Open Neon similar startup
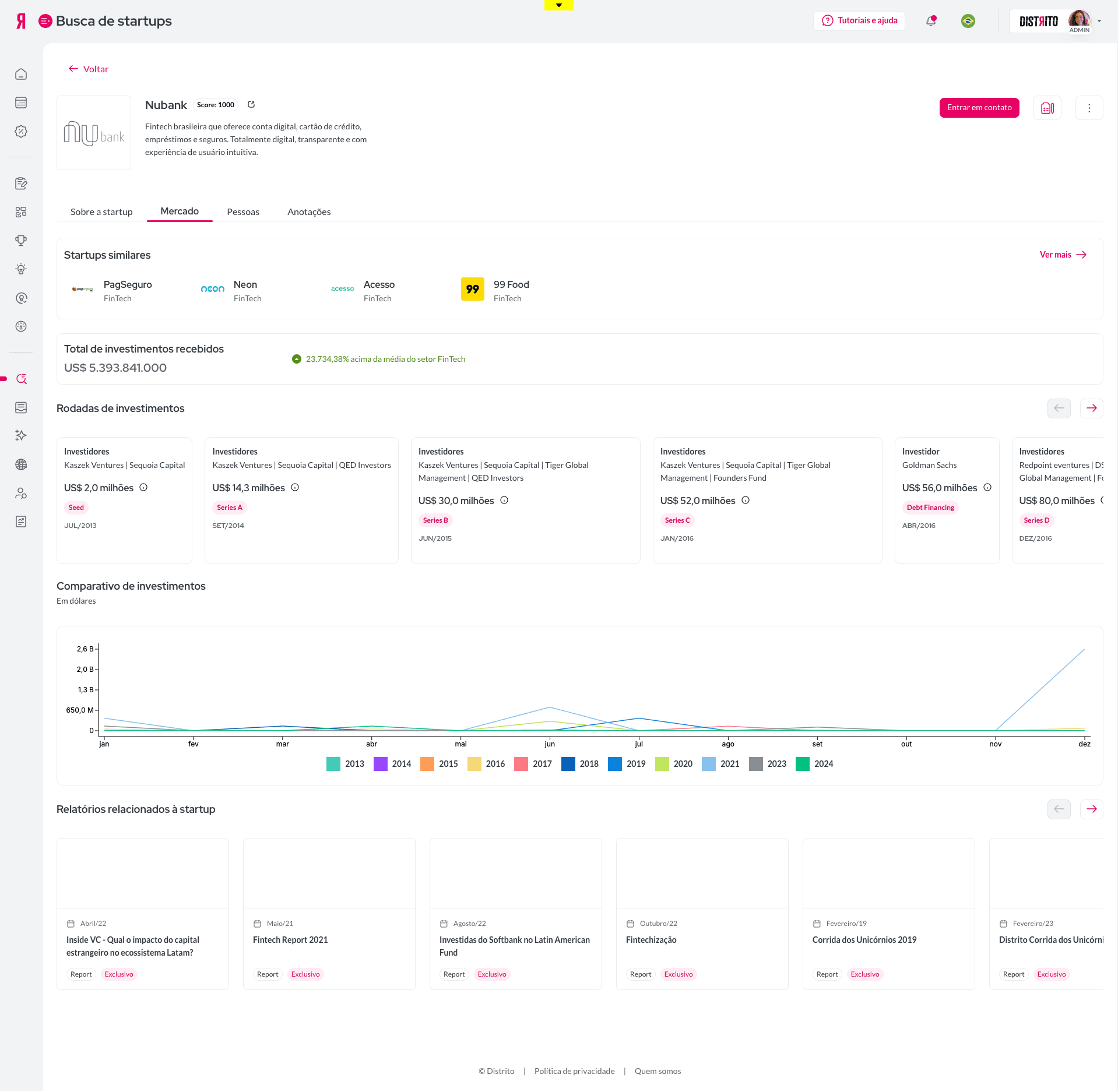 [x=231, y=290]
